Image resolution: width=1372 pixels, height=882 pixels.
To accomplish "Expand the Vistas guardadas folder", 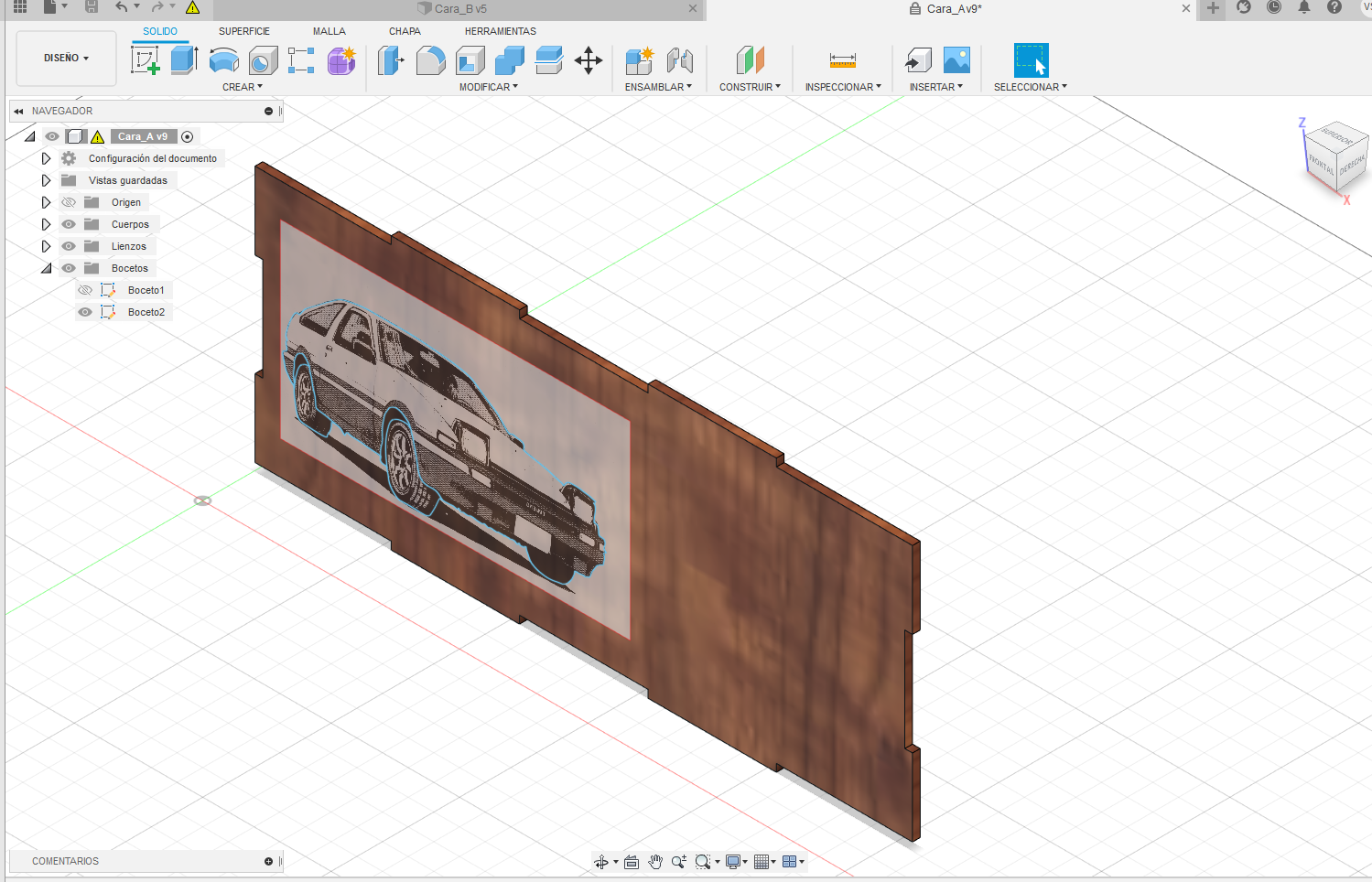I will click(x=46, y=180).
